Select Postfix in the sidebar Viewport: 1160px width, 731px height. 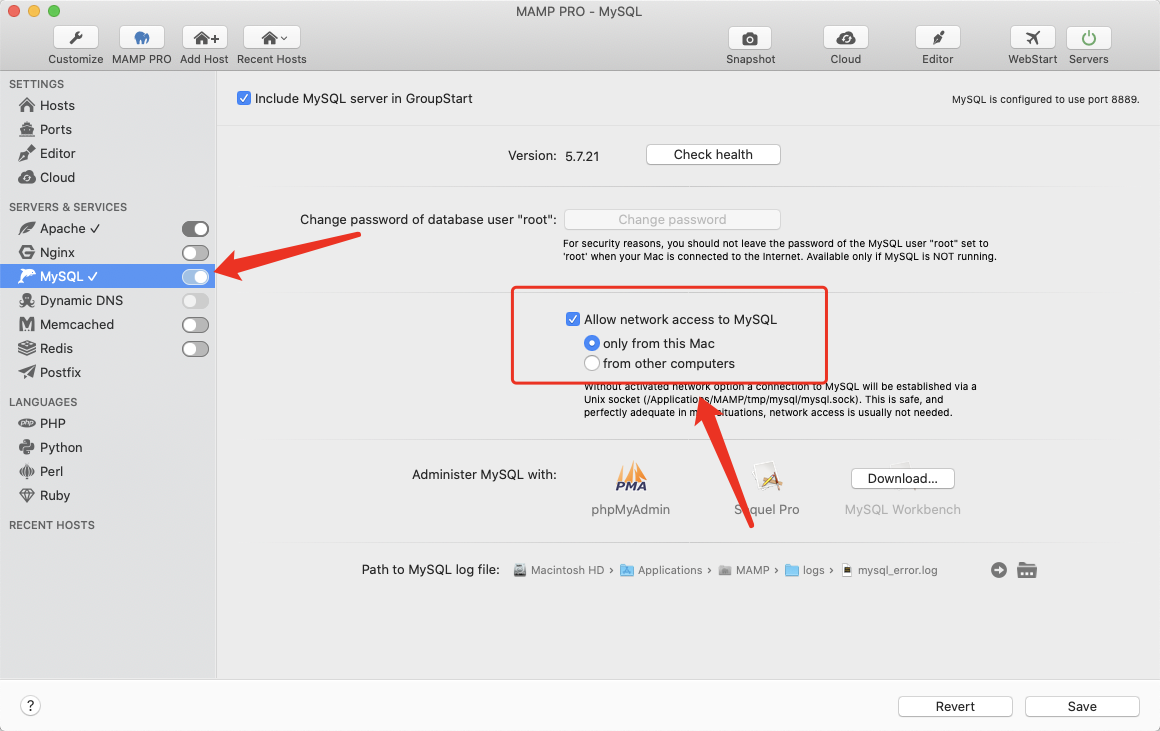pyautogui.click(x=108, y=372)
